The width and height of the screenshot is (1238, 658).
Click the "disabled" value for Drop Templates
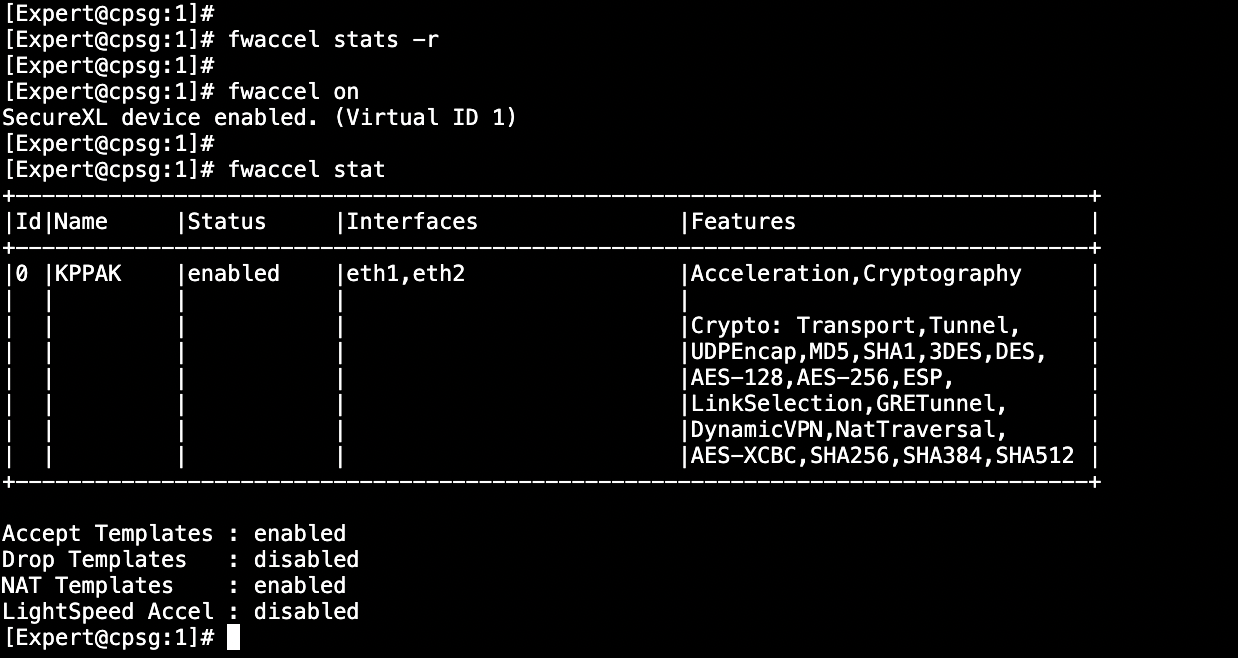(306, 559)
